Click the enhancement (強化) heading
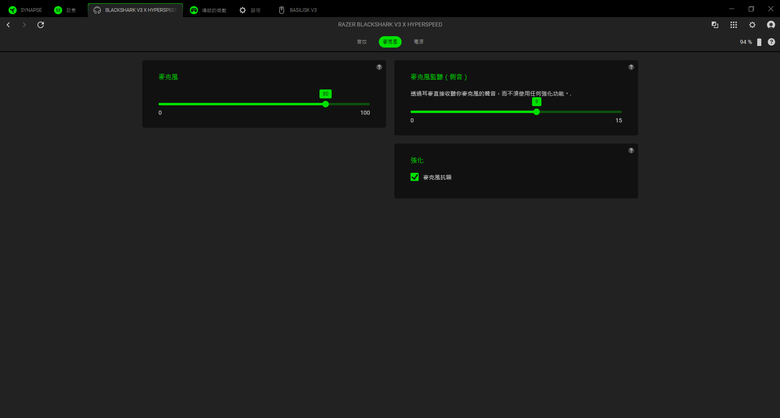 (x=417, y=160)
